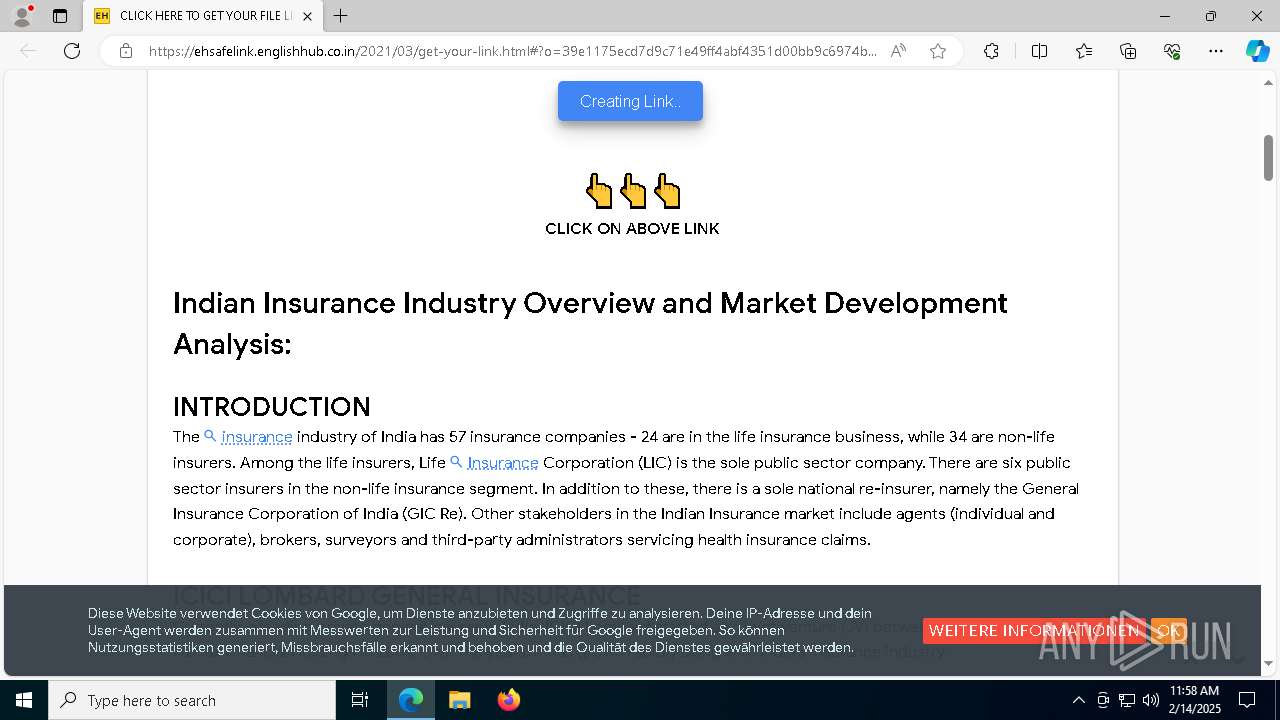Select the 'CLICK HERE TO GET YOUR FILE' tab
The height and width of the screenshot is (720, 1280).
204,16
